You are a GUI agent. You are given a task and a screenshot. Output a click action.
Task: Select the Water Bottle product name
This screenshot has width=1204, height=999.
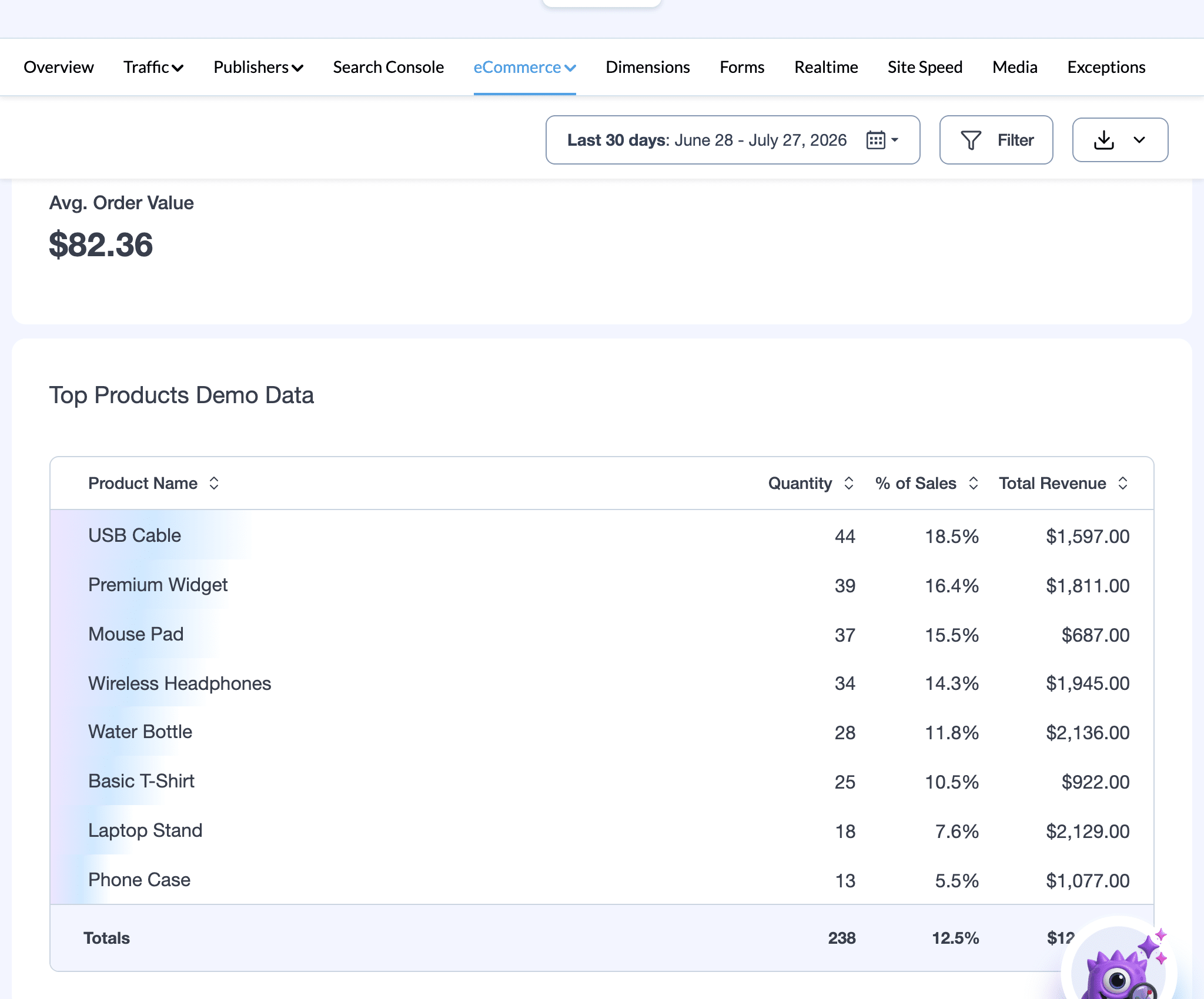[140, 732]
